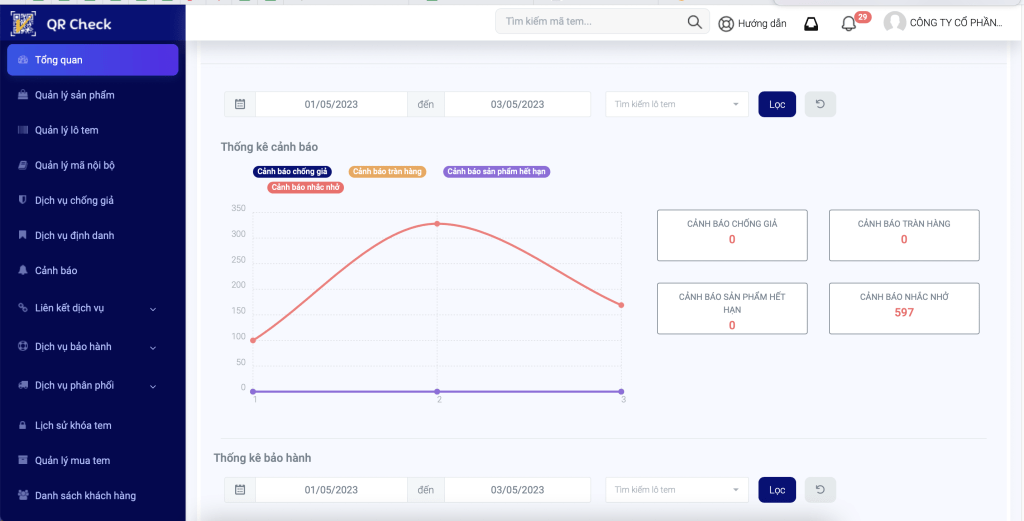Toggle Cảnh báo tràn hàng legend series
1024x521 pixels.
pos(387,172)
